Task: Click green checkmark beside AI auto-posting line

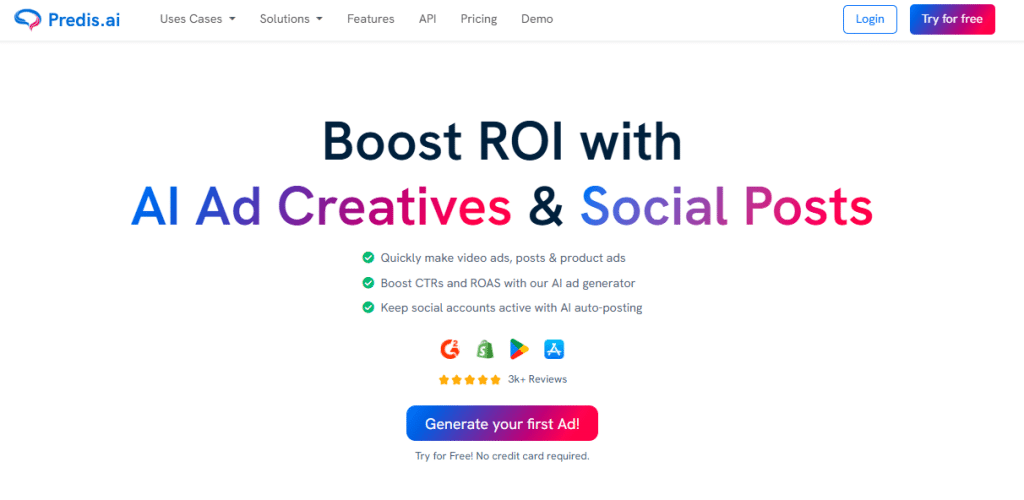Action: [368, 308]
